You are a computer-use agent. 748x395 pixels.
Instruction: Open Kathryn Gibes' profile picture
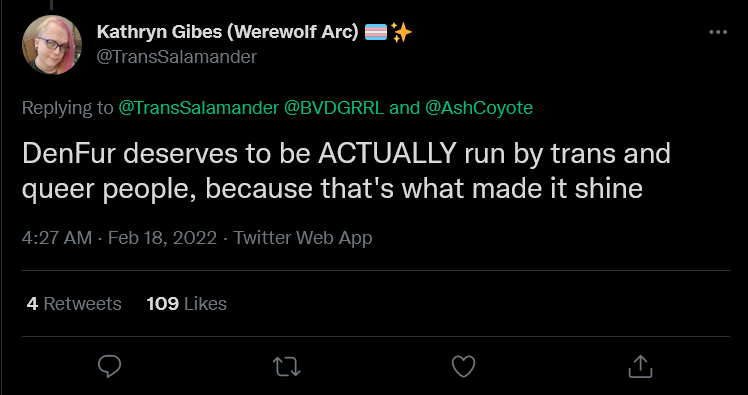(52, 45)
